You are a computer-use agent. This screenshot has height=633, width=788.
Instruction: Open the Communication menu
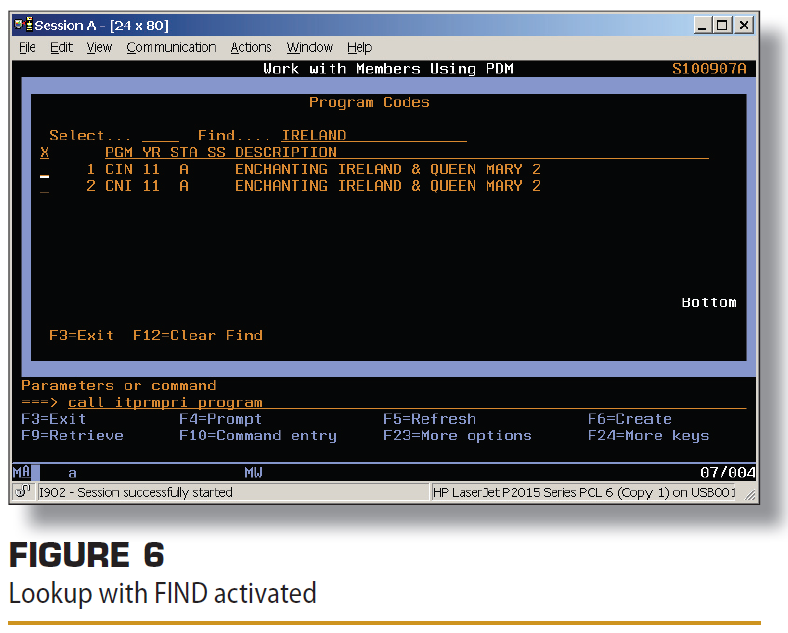[171, 47]
